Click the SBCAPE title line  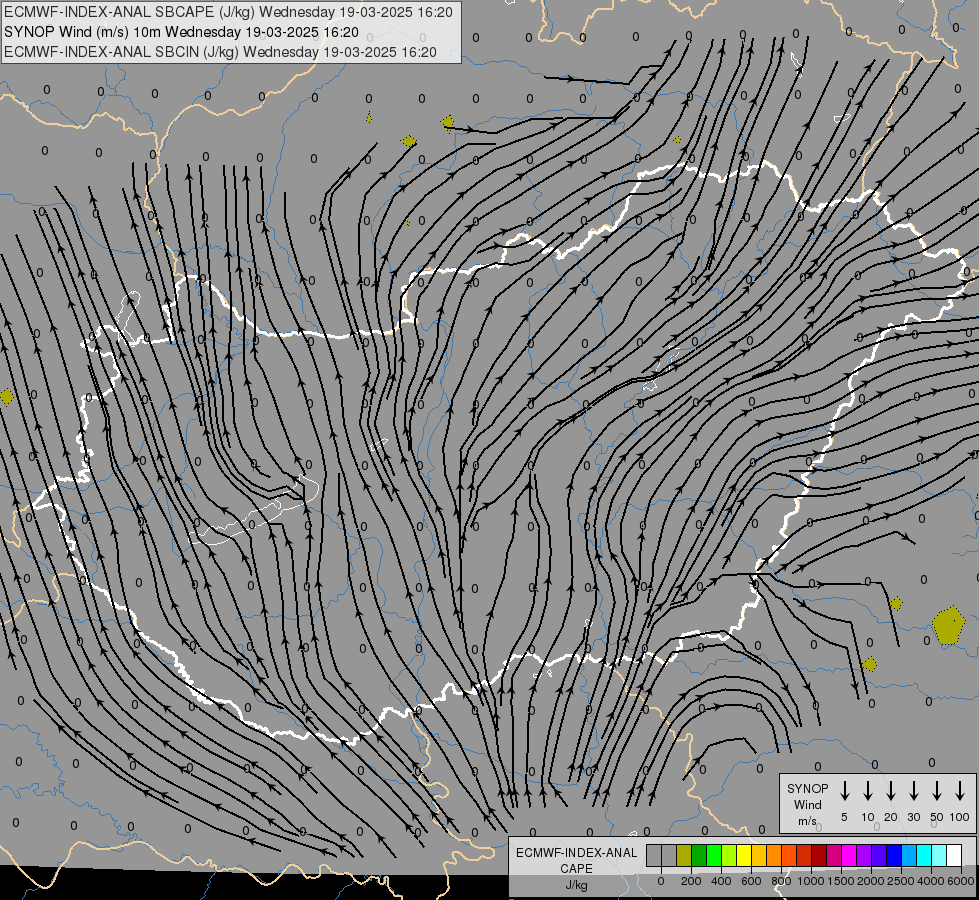point(228,12)
